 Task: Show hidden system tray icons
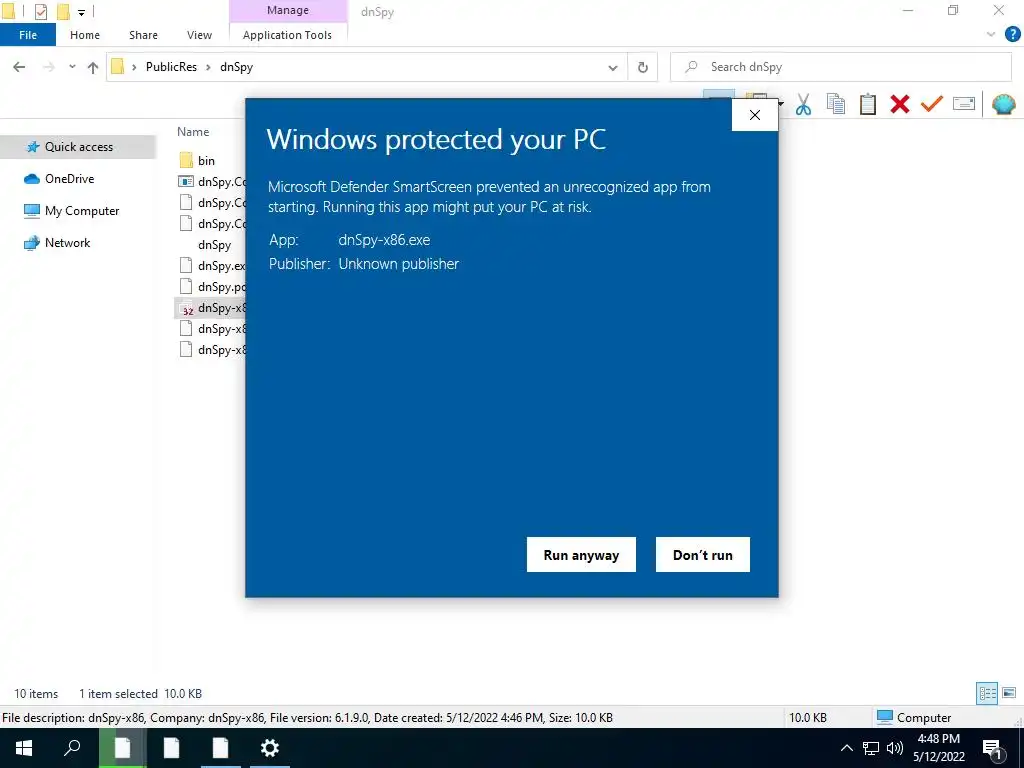tap(846, 748)
